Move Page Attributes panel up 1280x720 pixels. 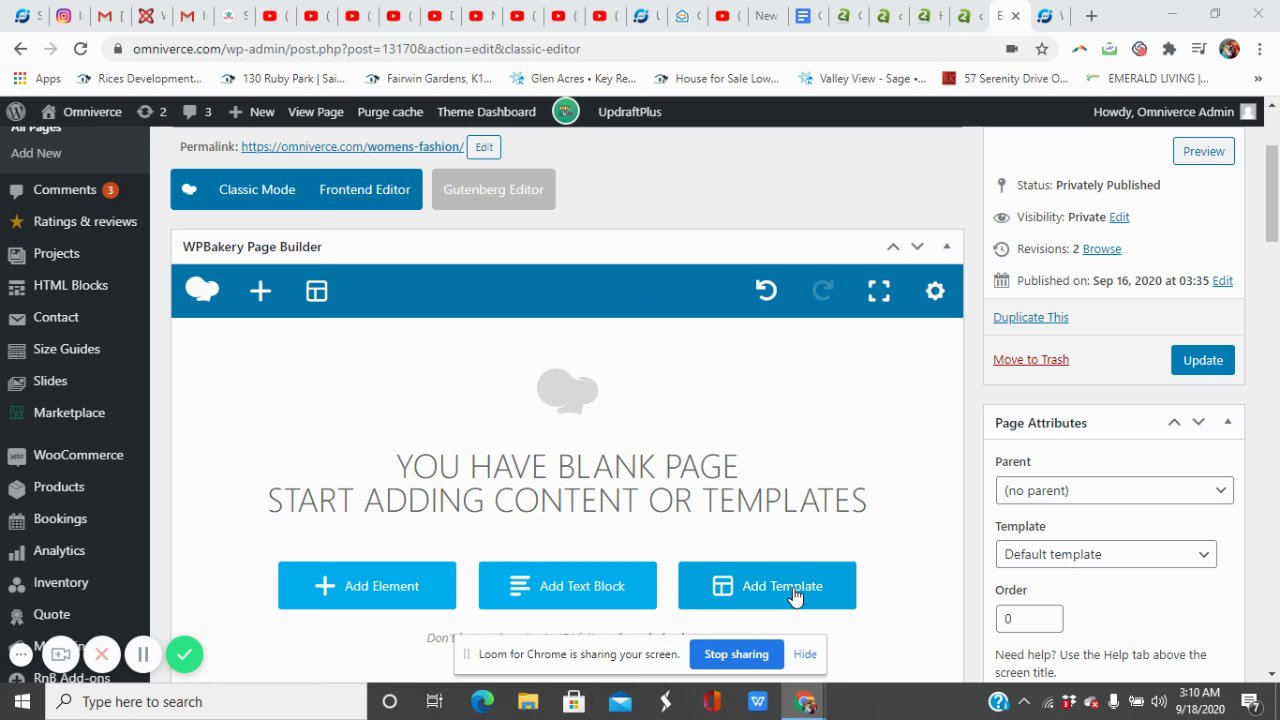(1174, 422)
